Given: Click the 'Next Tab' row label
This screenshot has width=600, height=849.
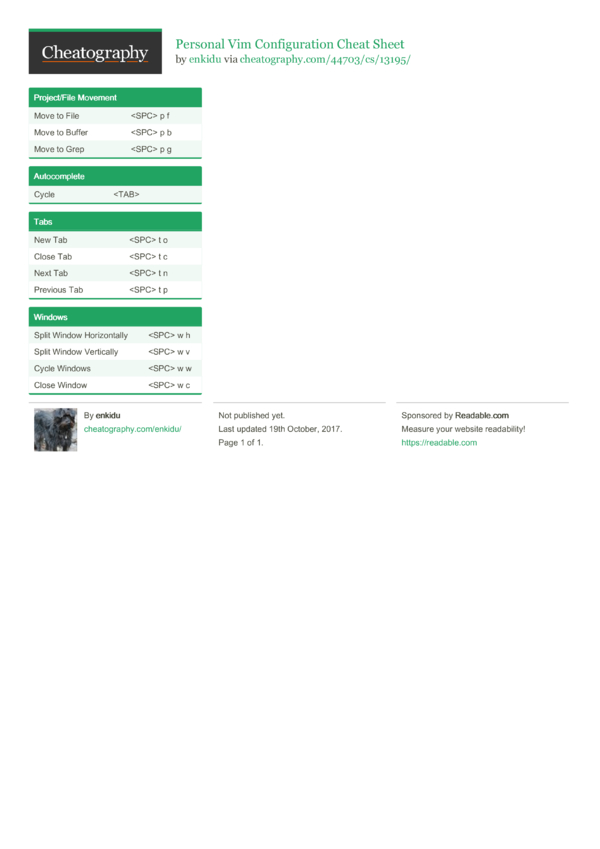Looking at the screenshot, I should tap(51, 273).
